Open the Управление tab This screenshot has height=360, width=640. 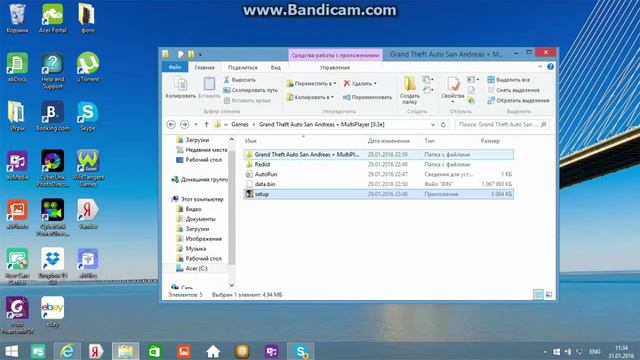pyautogui.click(x=335, y=67)
